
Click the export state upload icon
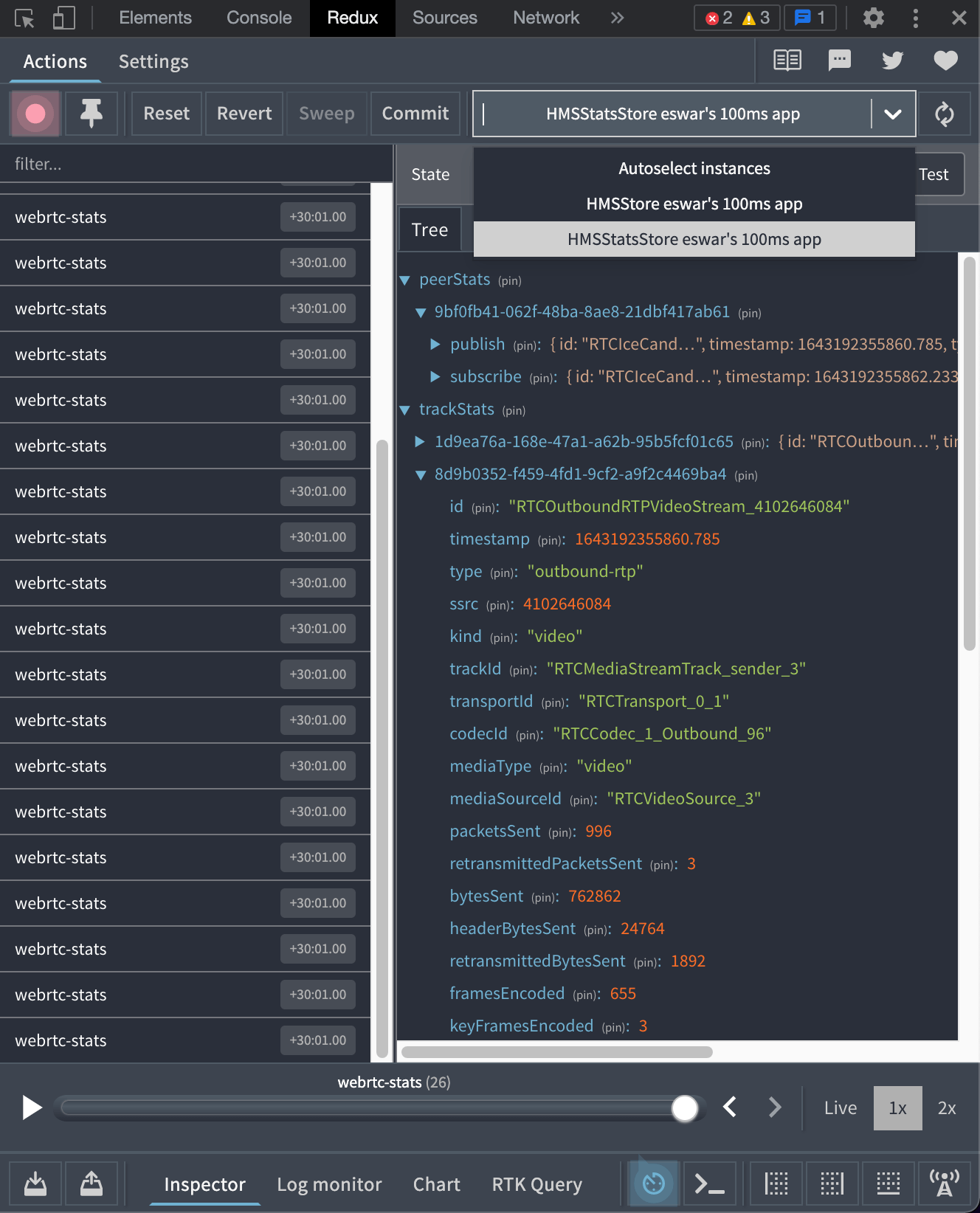point(92,1184)
